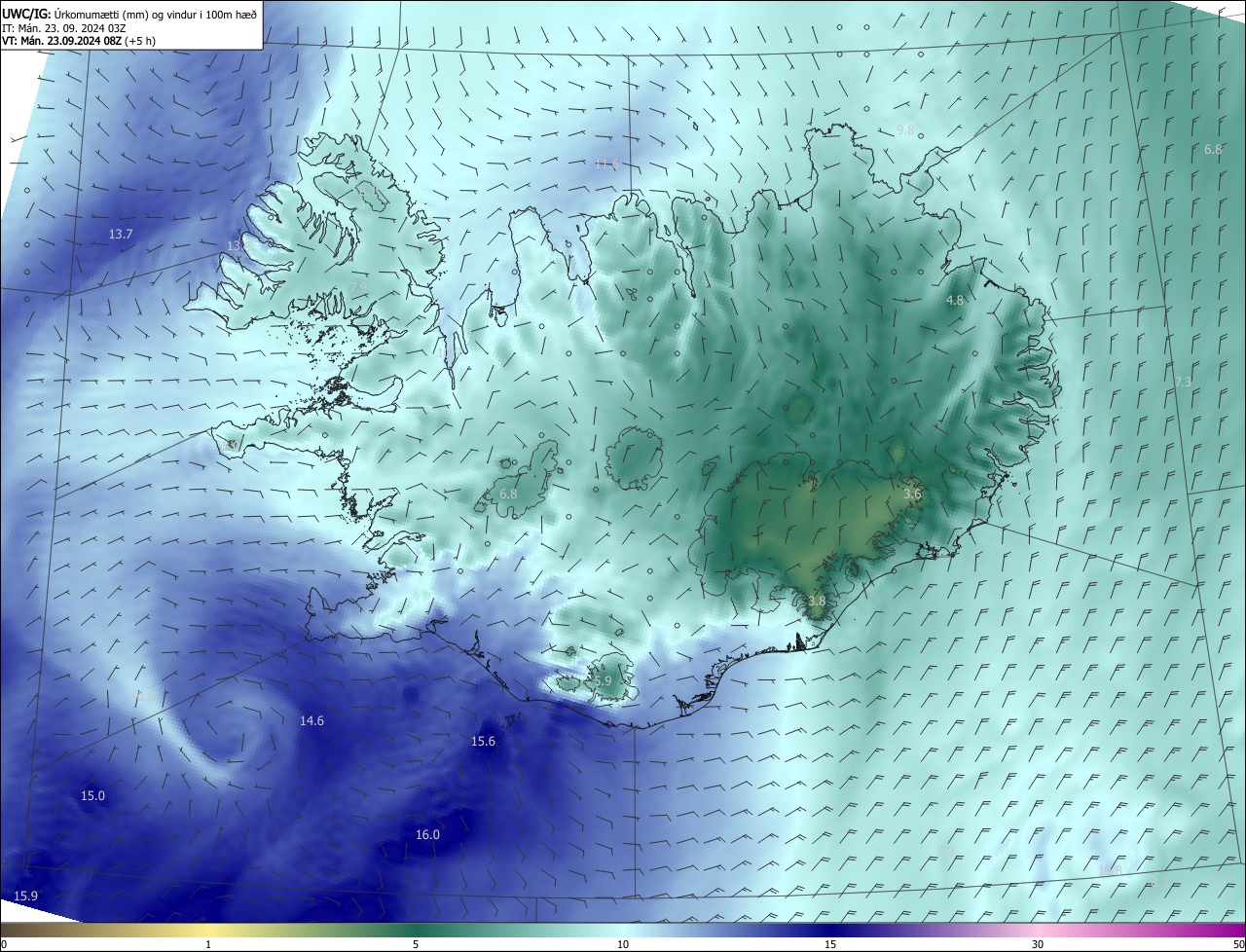Select the 7.3 value label
This screenshot has height=952, width=1246.
click(x=1183, y=383)
